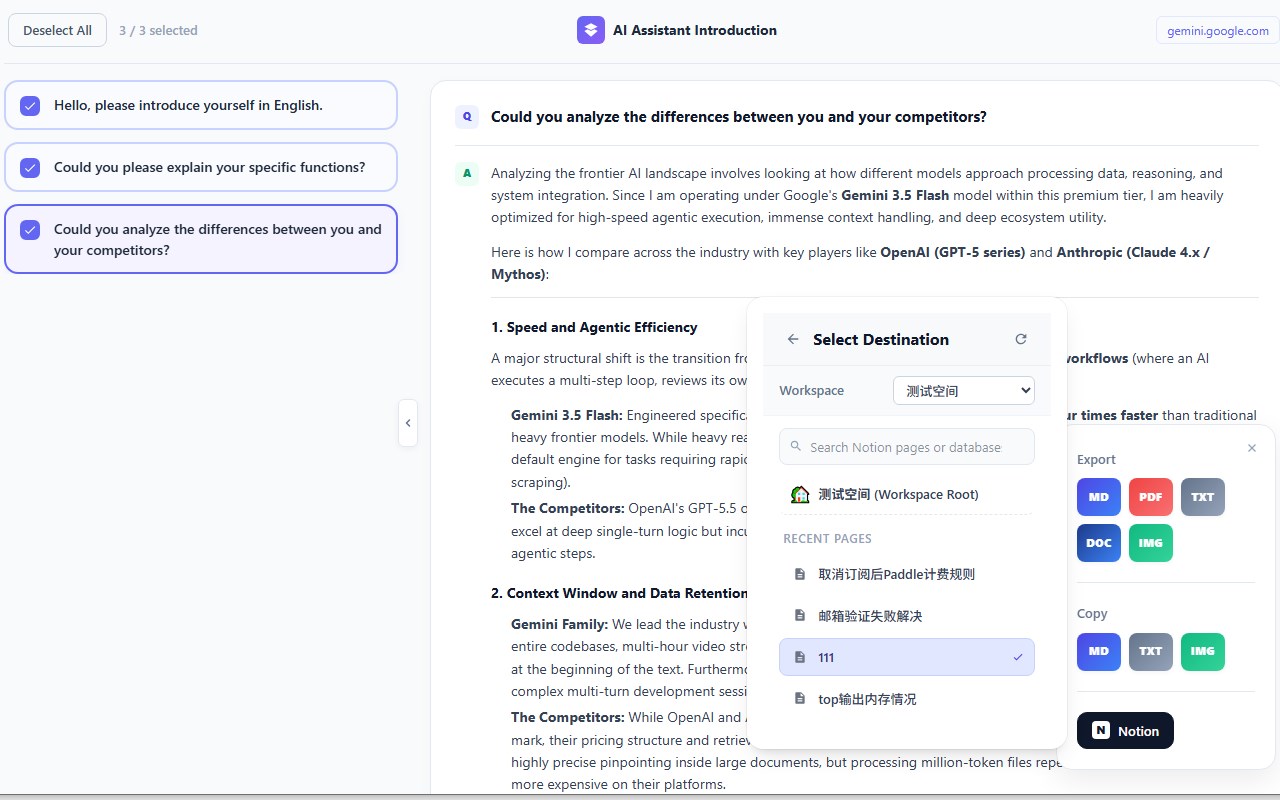Image resolution: width=1280 pixels, height=800 pixels.
Task: Collapse the left sidebar with chevron
Action: pos(407,423)
